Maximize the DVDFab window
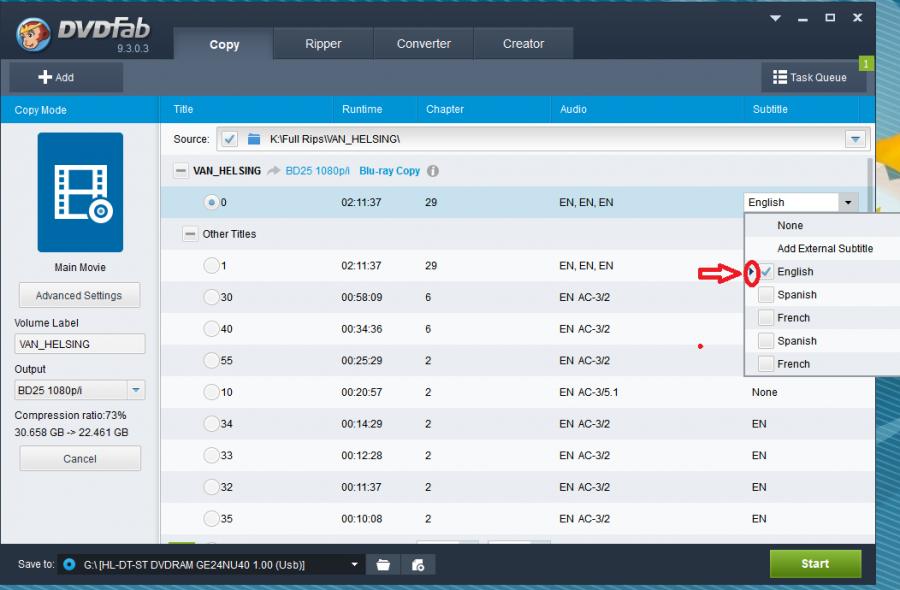The width and height of the screenshot is (900, 590). (x=830, y=18)
